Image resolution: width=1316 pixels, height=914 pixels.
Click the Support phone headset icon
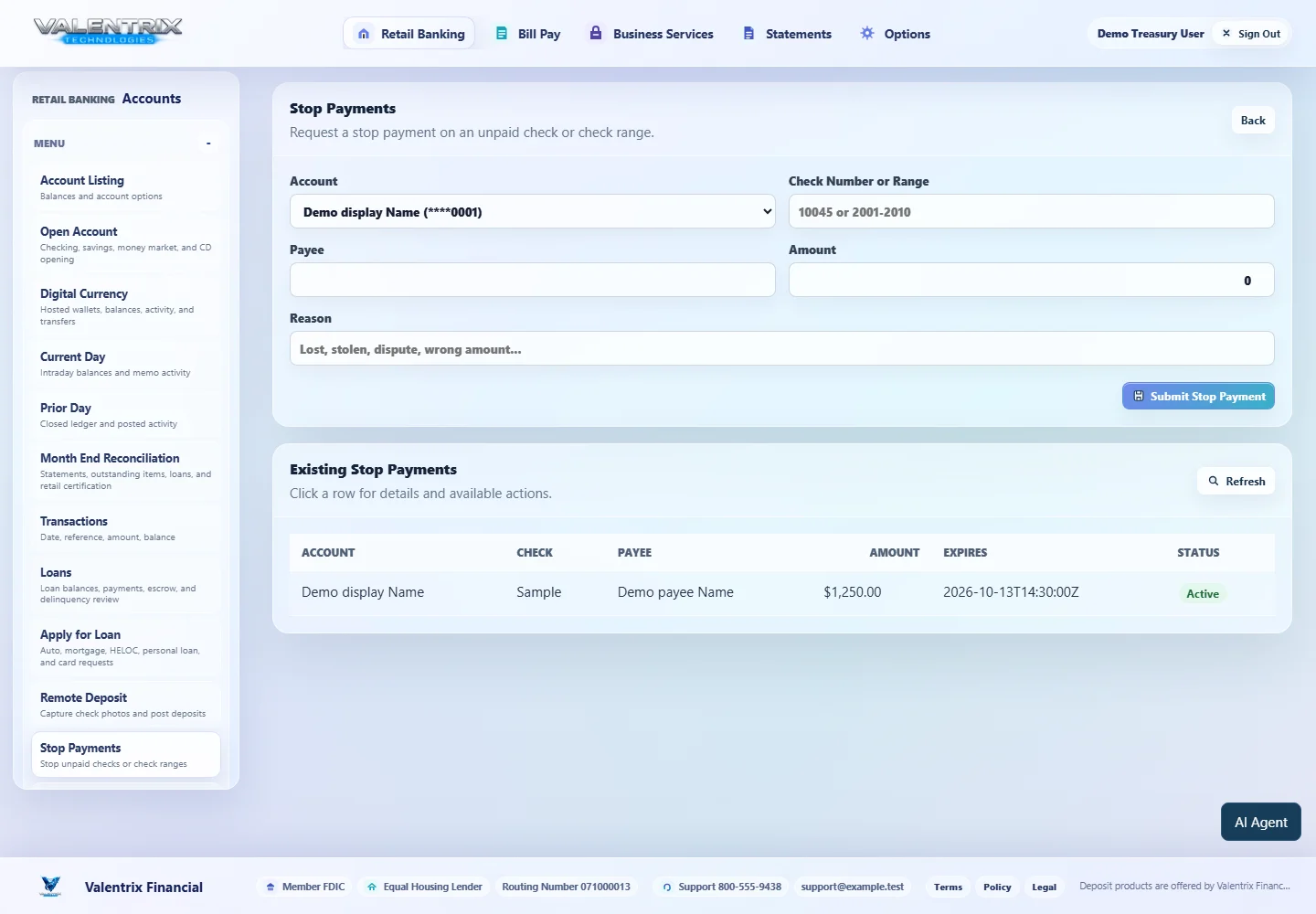click(x=667, y=887)
